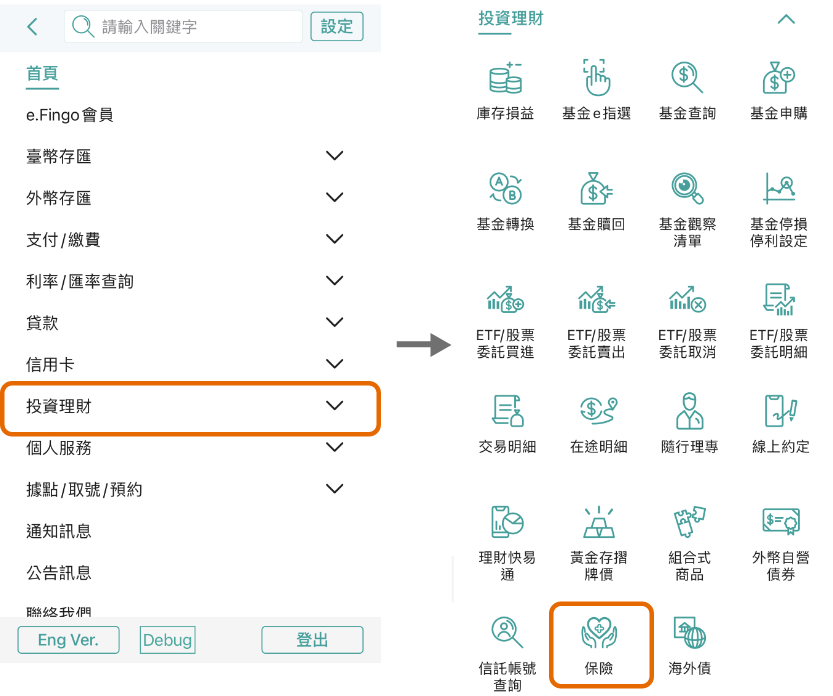The height and width of the screenshot is (696, 833).
Task: Open 理財快易通 icon
Action: [507, 521]
